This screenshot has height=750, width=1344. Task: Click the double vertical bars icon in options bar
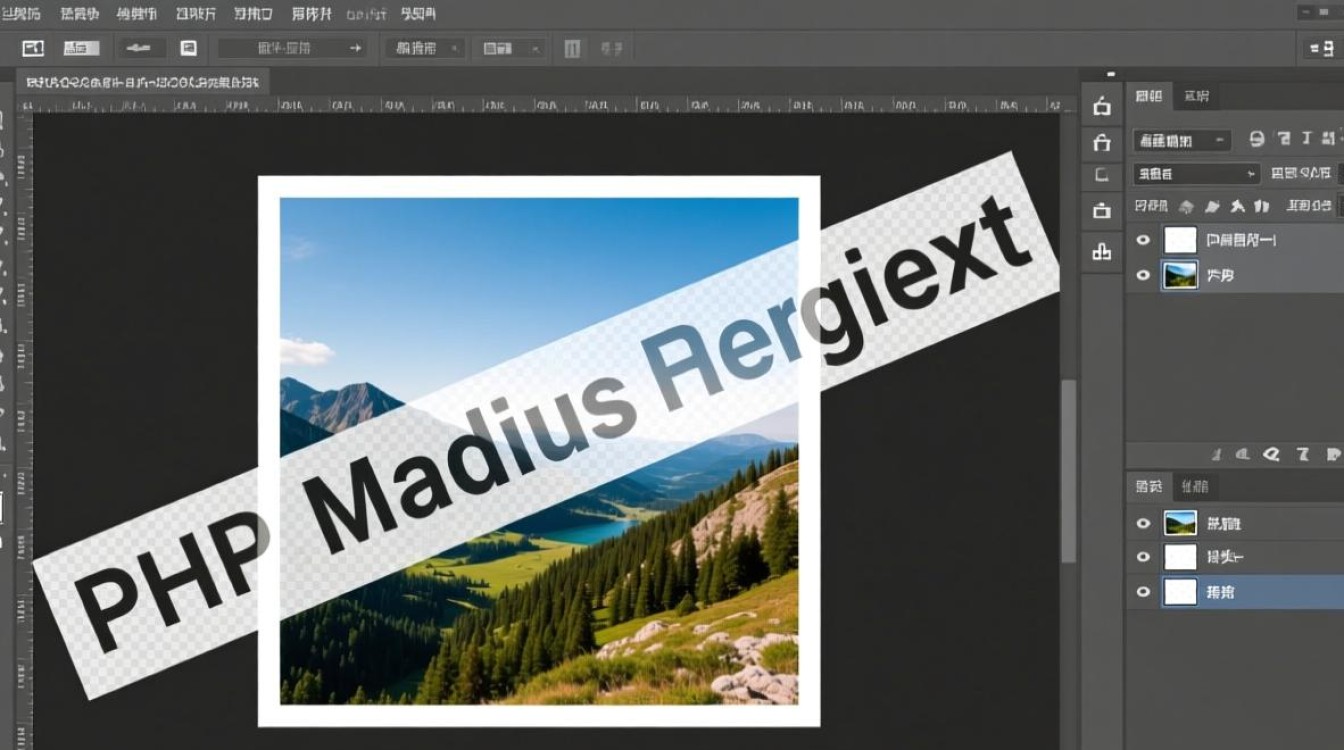pos(572,48)
